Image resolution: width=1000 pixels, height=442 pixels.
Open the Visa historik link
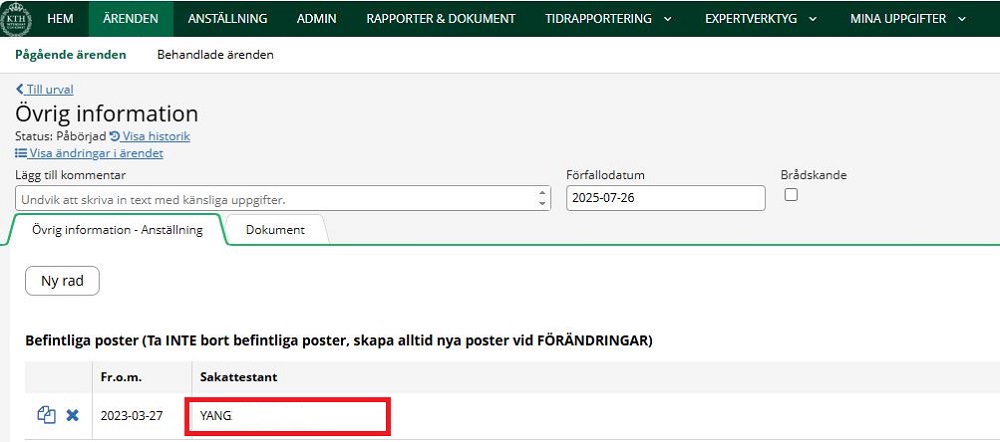[x=150, y=136]
